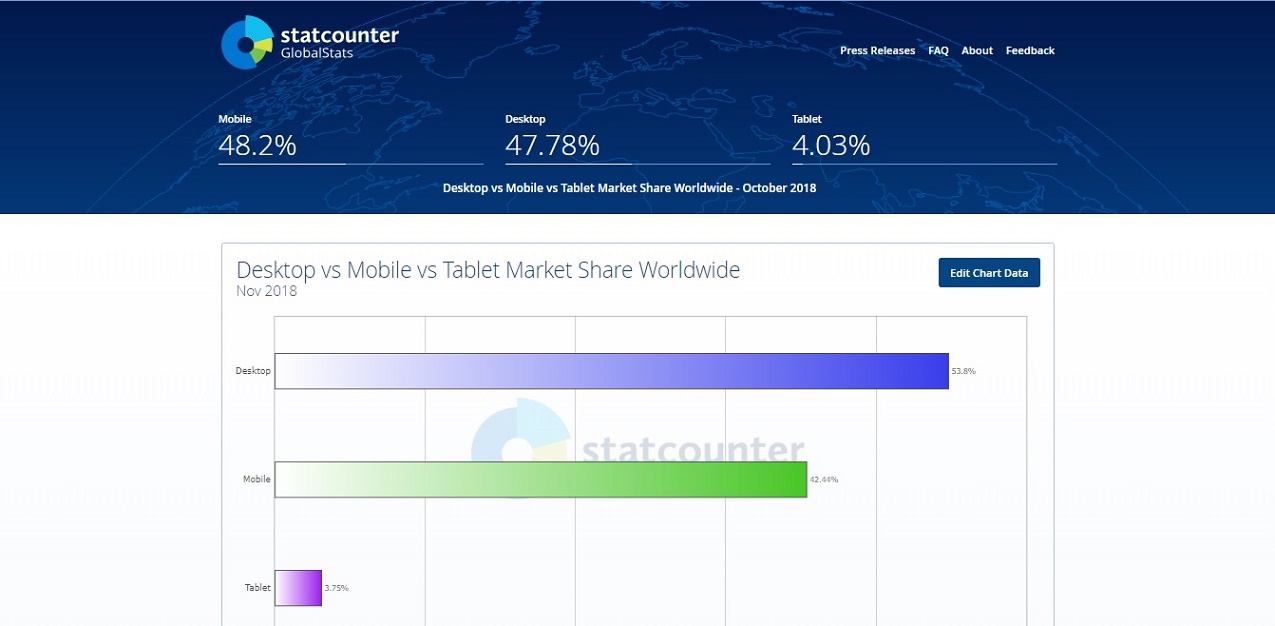
Task: Click the Mobile axis label
Action: tap(257, 479)
